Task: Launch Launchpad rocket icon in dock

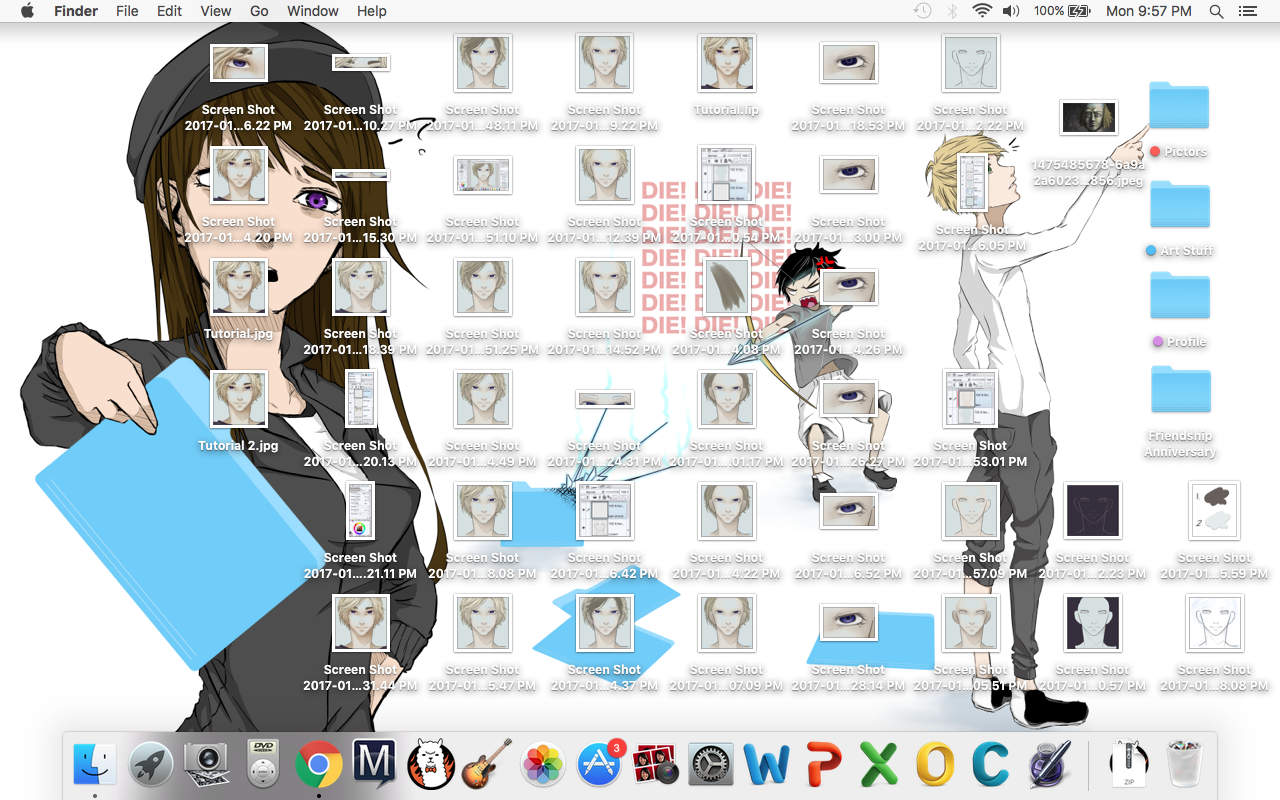Action: (x=151, y=765)
